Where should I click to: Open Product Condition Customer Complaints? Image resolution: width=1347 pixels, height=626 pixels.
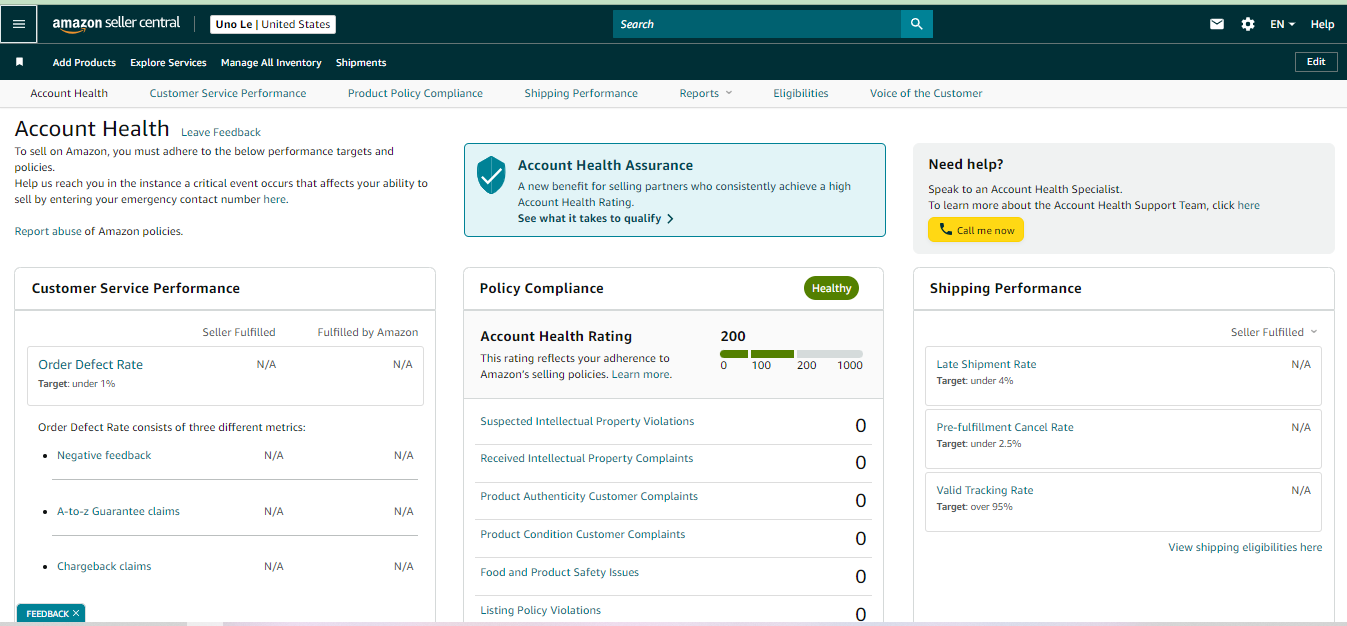583,534
